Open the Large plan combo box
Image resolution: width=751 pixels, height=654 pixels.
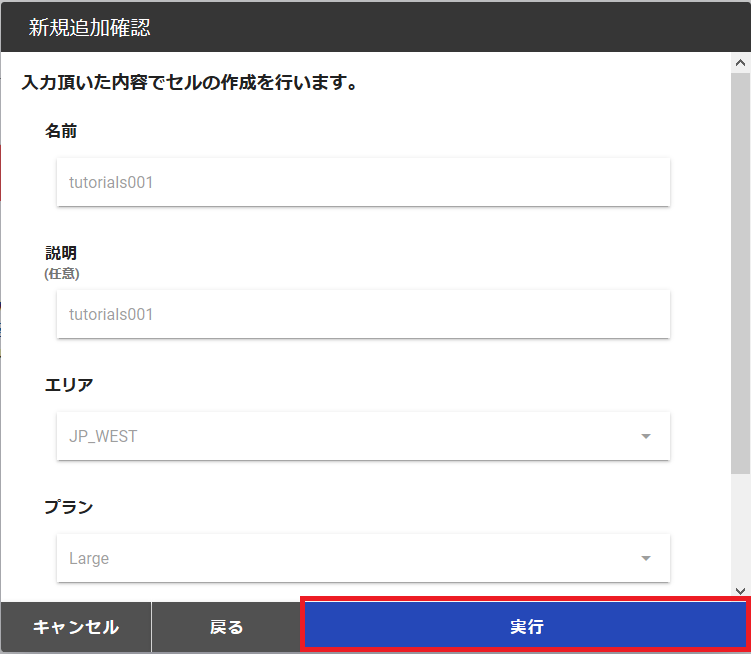363,558
